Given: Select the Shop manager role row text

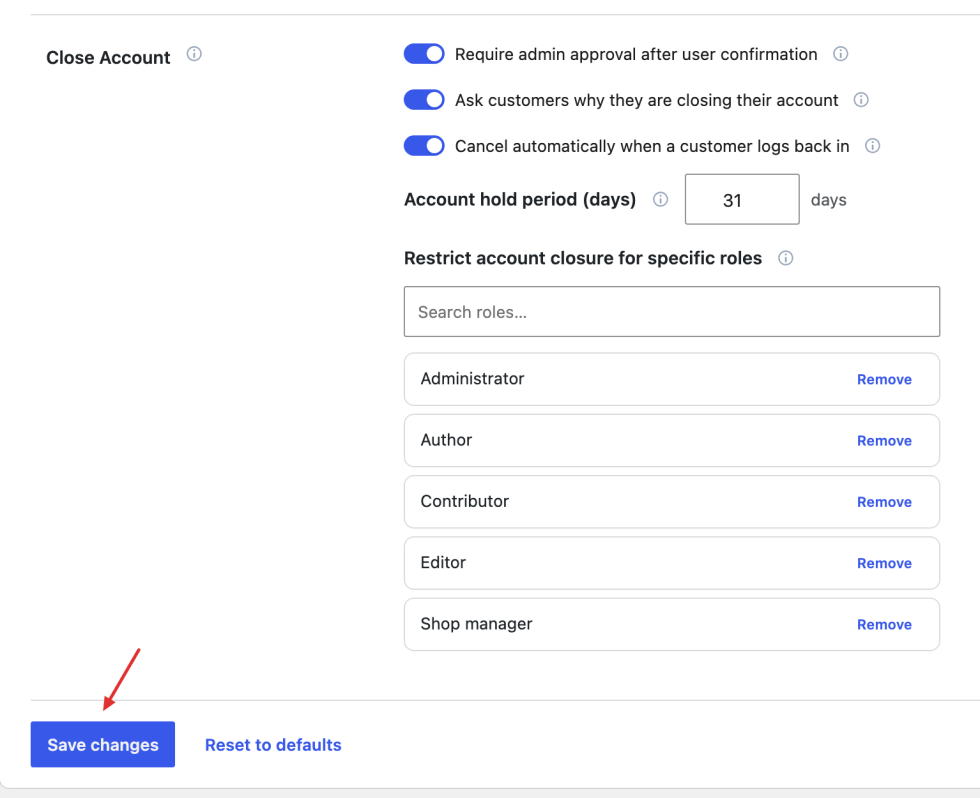Looking at the screenshot, I should point(476,624).
